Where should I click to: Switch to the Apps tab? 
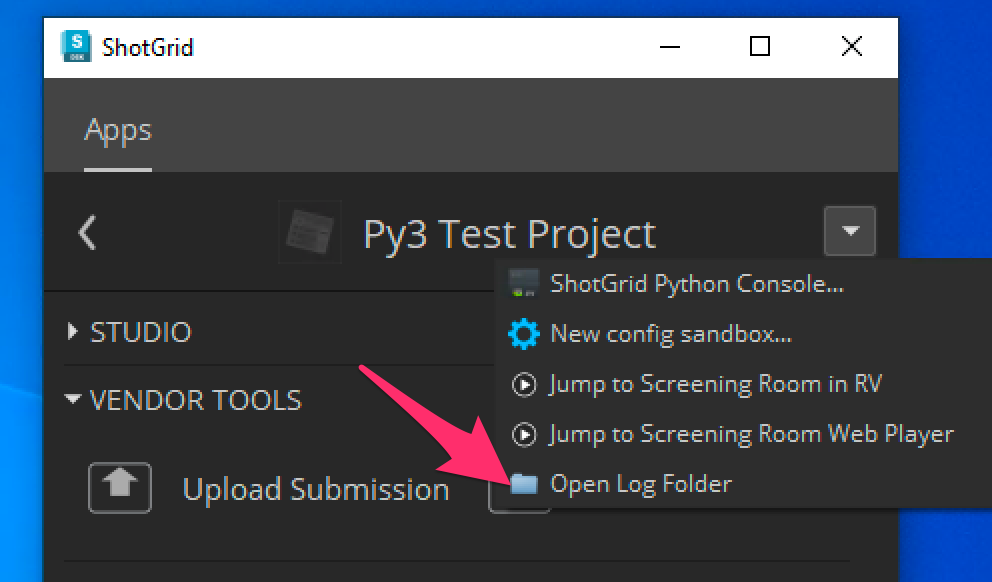click(x=118, y=131)
